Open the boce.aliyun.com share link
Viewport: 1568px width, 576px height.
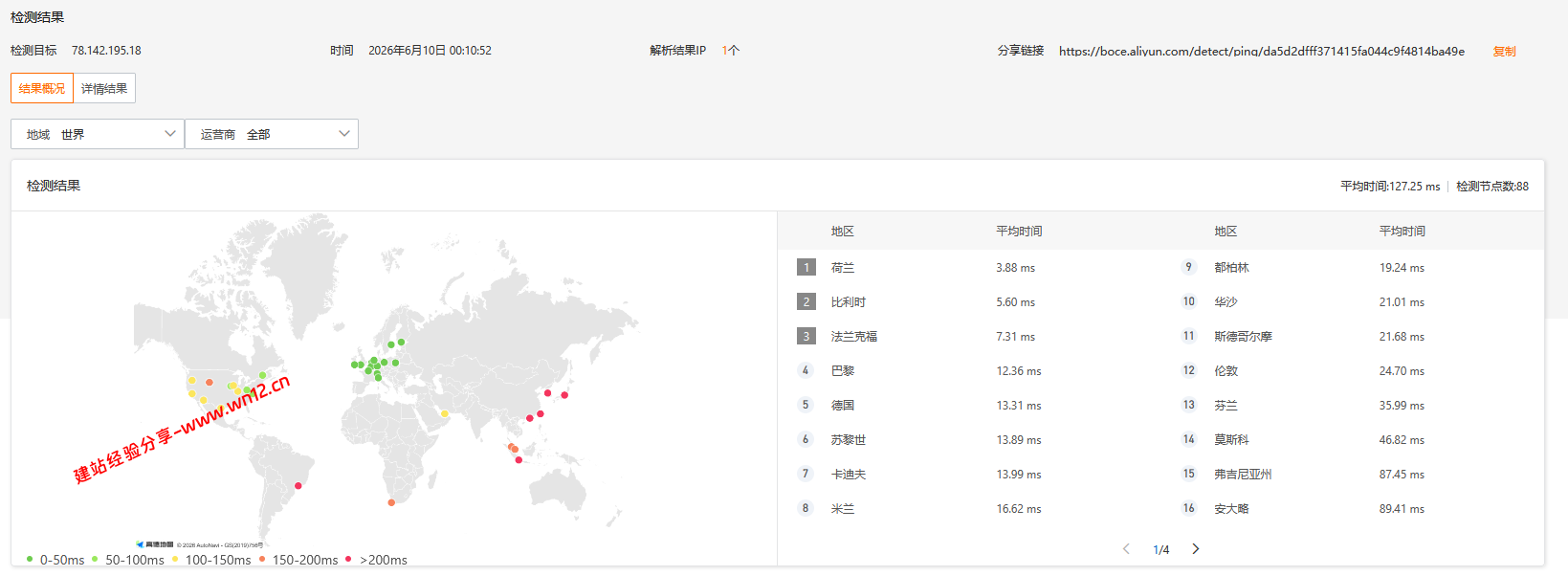click(x=1262, y=52)
